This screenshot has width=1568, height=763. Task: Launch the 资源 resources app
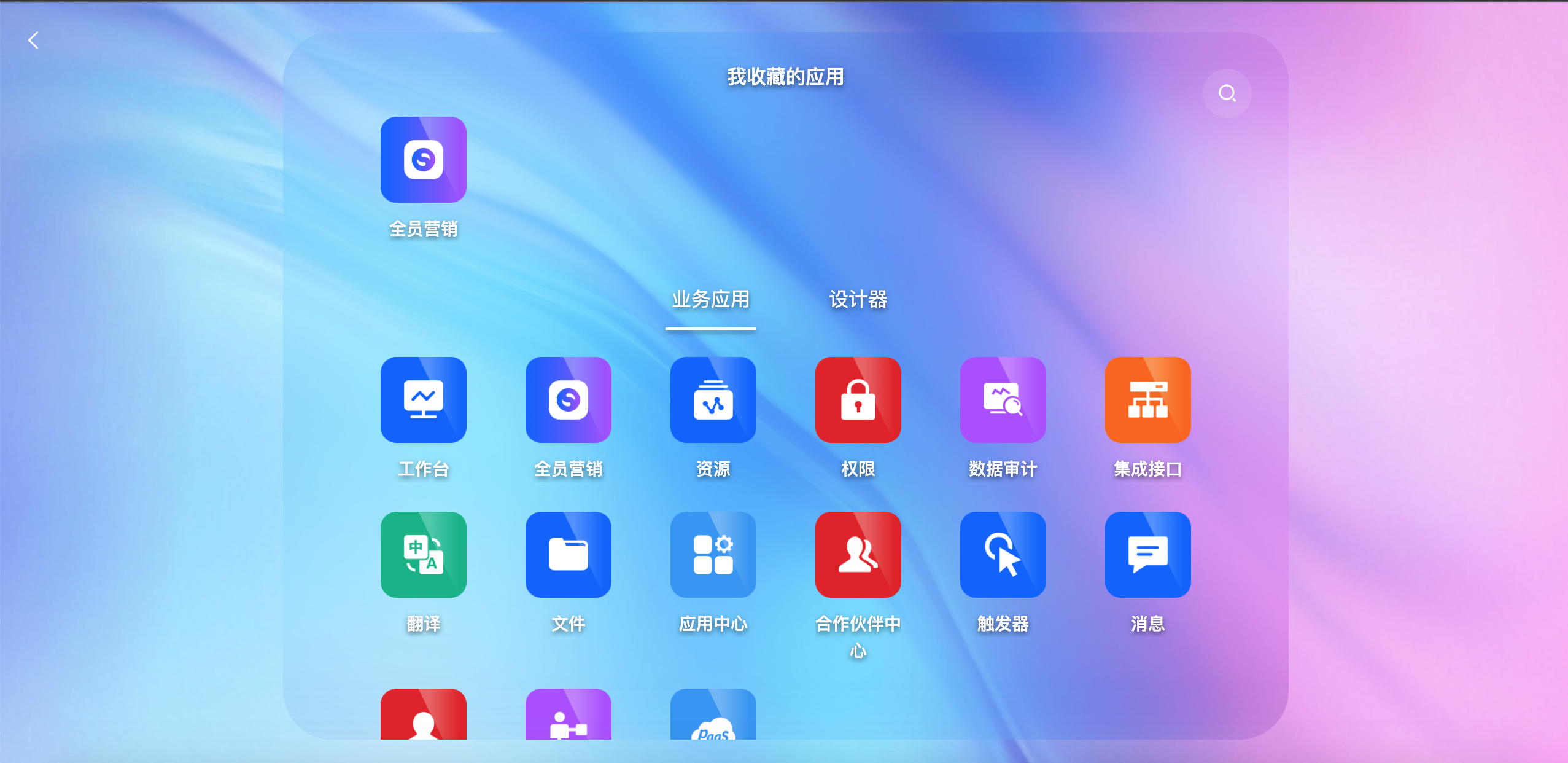tap(713, 399)
